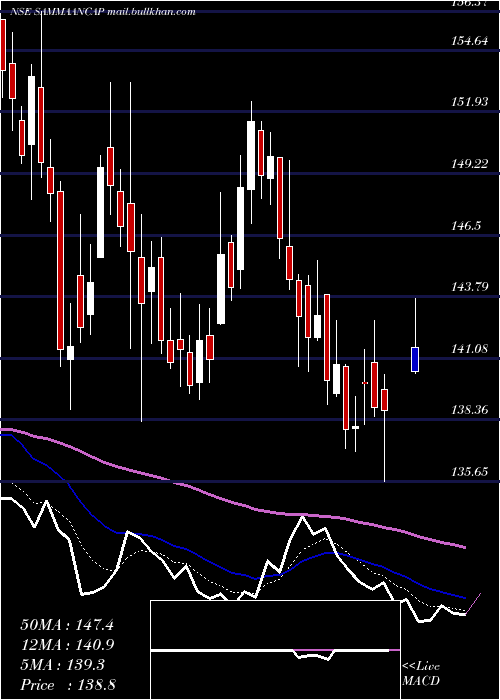Click the 5MA : 139.3 readout

coord(62,664)
